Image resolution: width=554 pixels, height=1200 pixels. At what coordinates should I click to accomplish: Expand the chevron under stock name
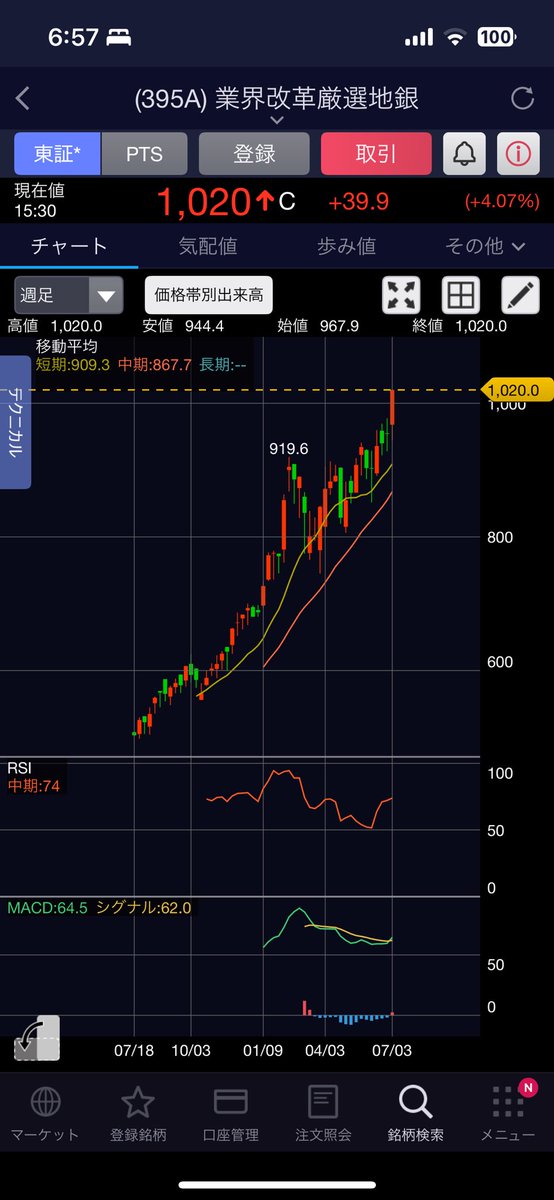[x=277, y=120]
